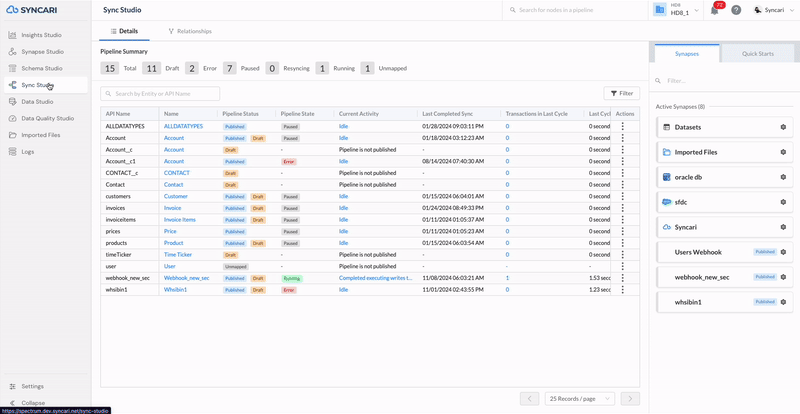Click the 15 Total summary count
The height and width of the screenshot is (414, 800).
click(110, 68)
